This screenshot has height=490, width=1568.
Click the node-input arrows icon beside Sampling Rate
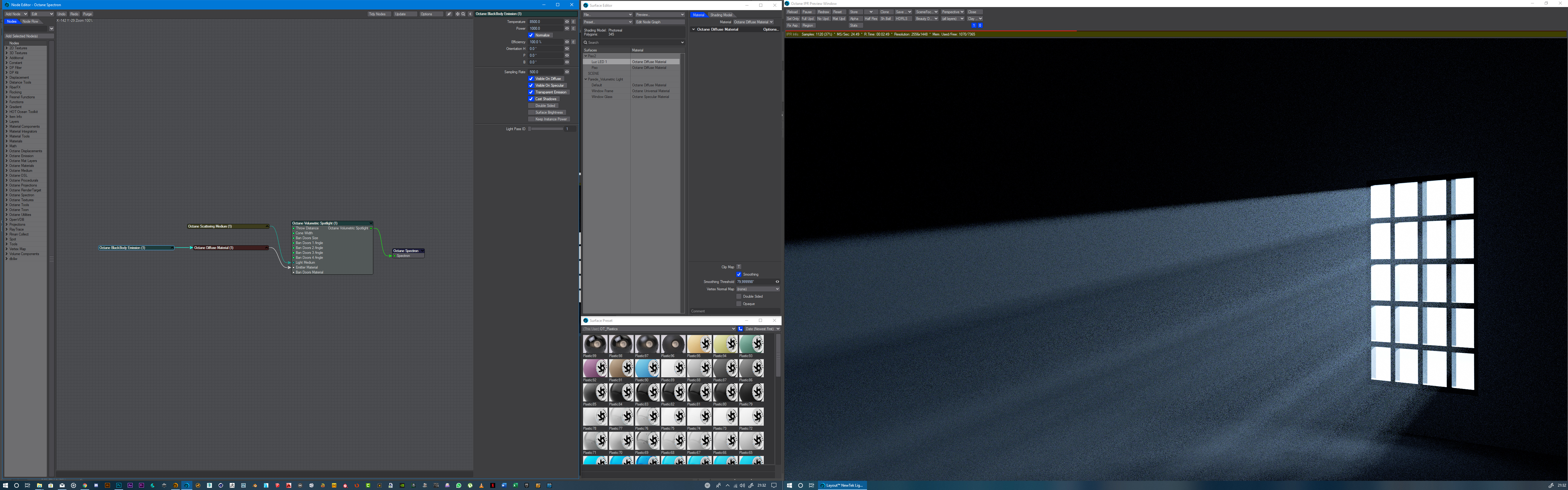tap(567, 72)
